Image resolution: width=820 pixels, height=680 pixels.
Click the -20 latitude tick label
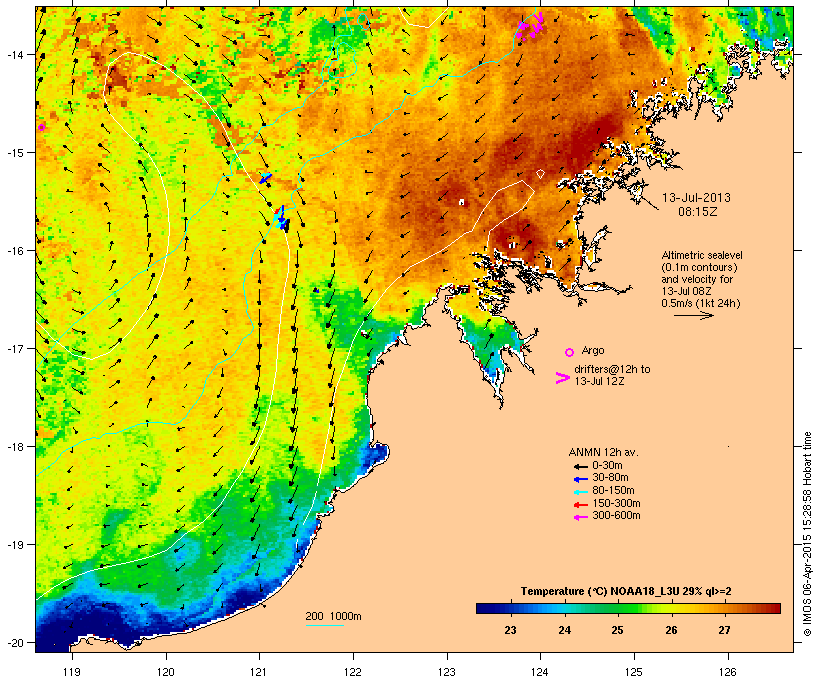tap(14, 643)
